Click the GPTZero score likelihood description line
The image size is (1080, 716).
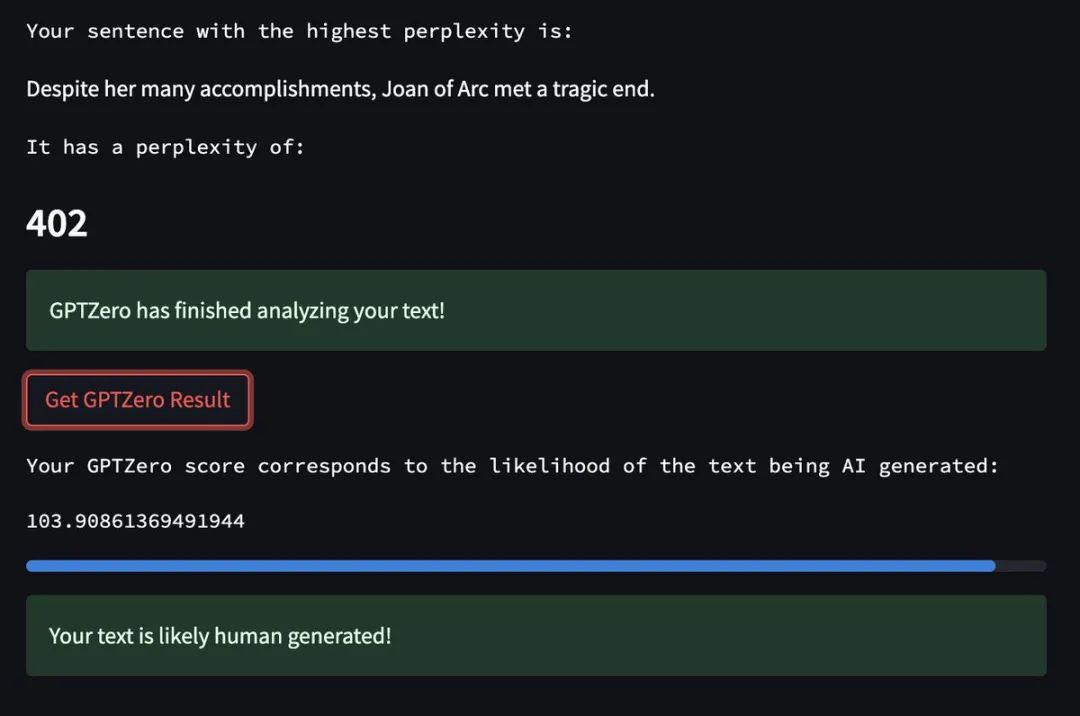(512, 467)
